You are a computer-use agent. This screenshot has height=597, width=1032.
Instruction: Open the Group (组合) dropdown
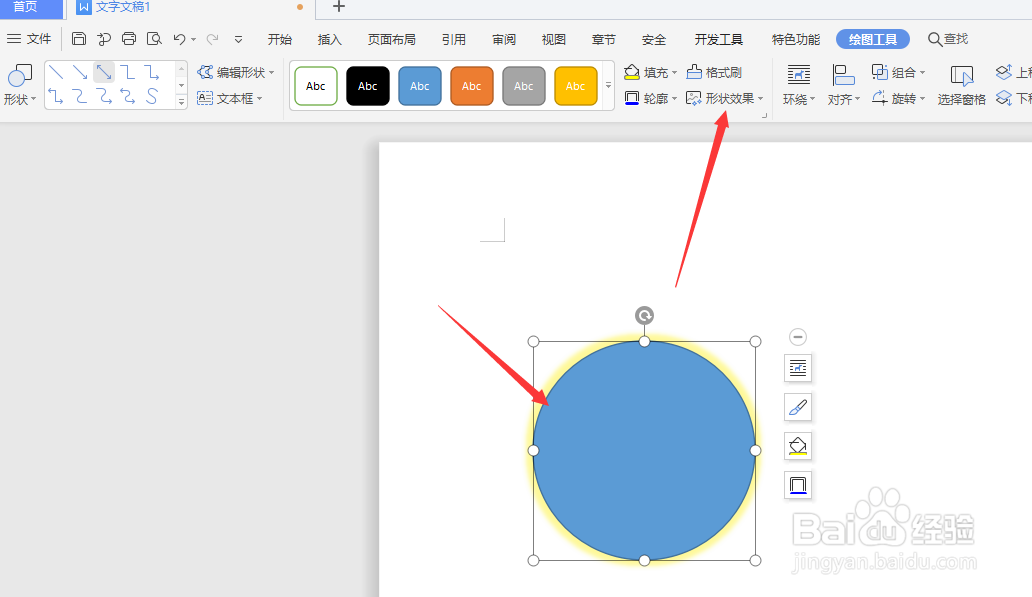point(898,72)
